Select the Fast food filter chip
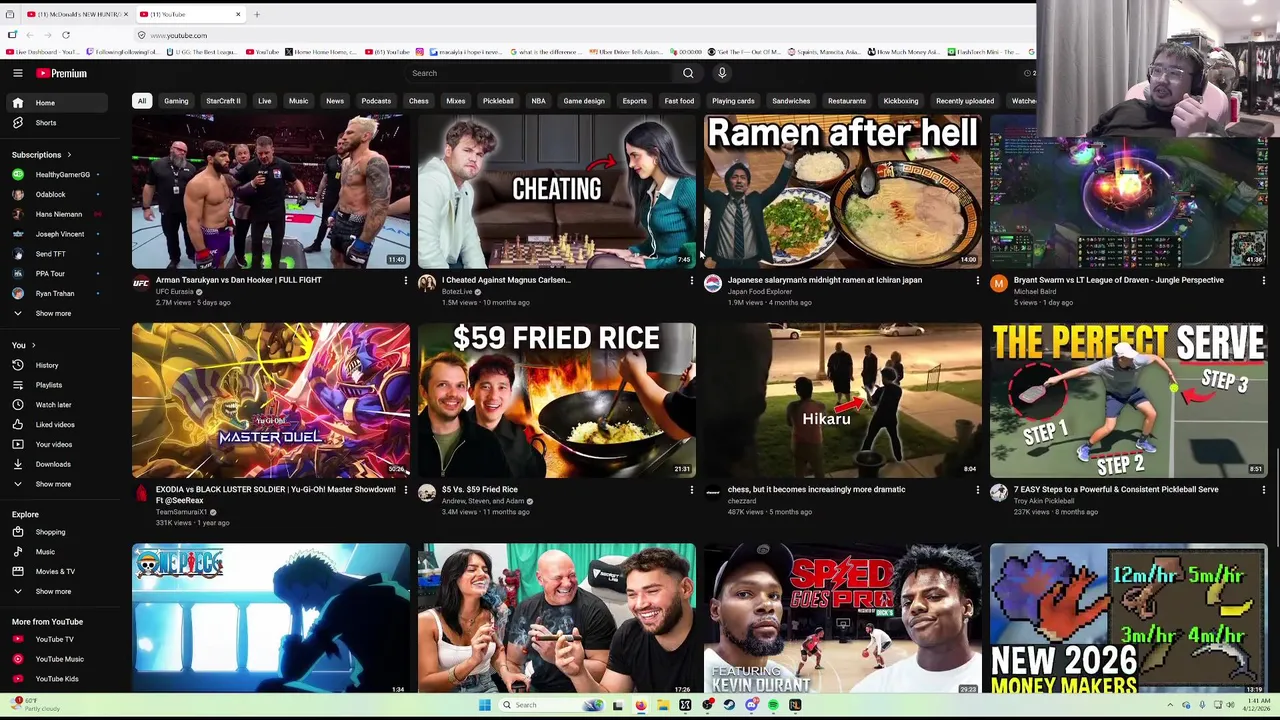Viewport: 1280px width, 720px height. tap(679, 101)
